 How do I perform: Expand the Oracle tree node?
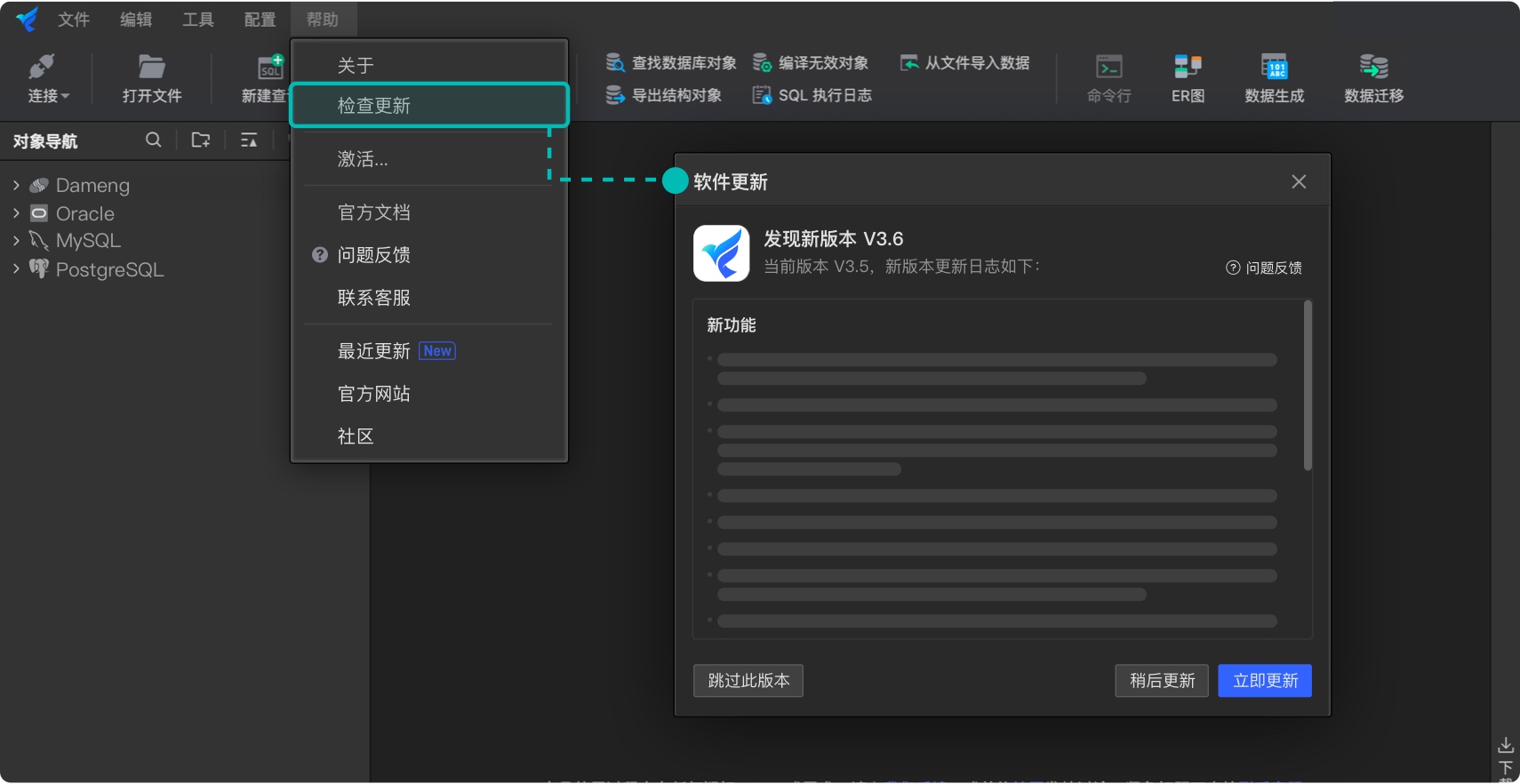[16, 213]
